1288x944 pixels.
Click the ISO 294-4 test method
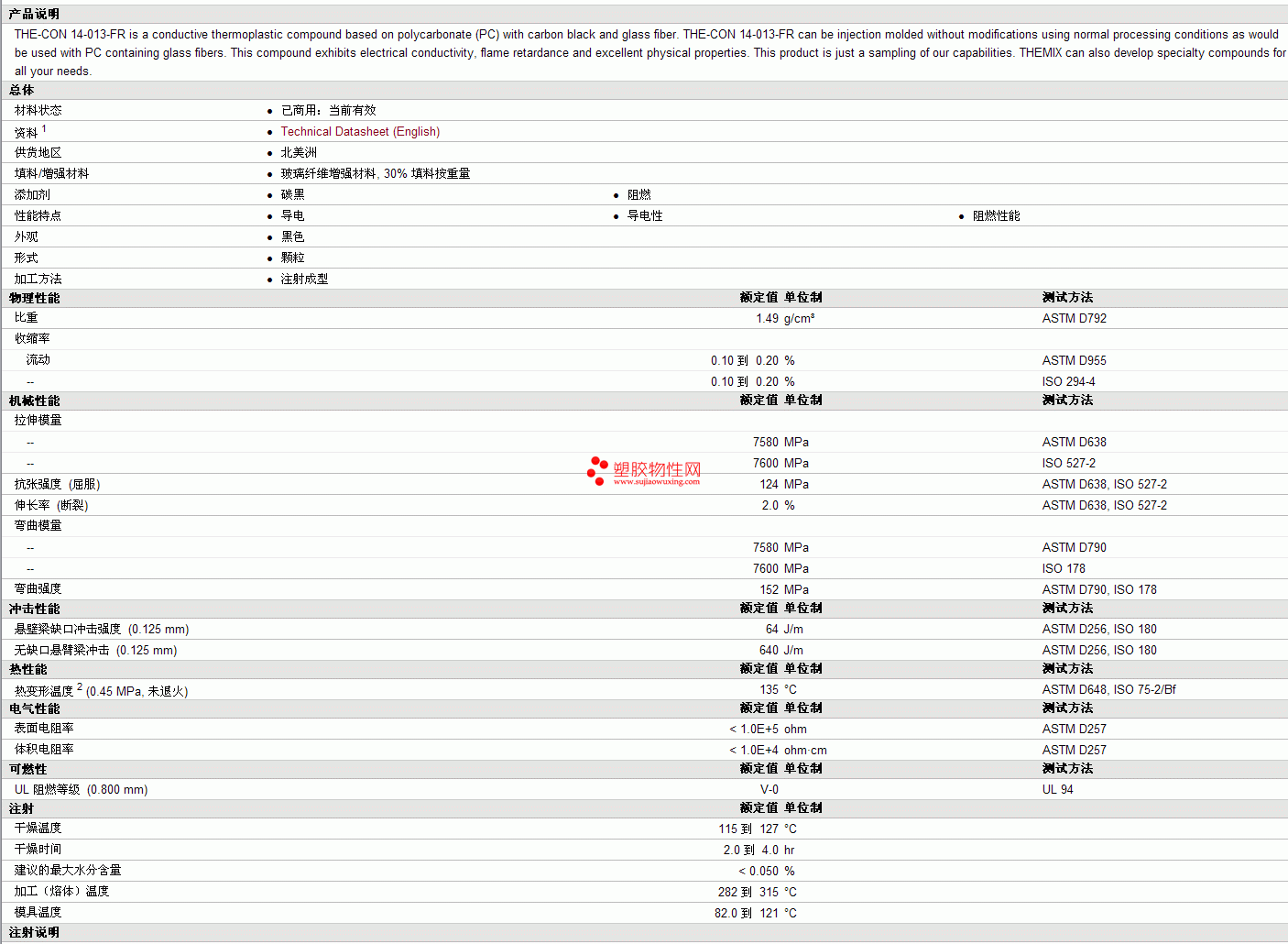[x=1068, y=381]
